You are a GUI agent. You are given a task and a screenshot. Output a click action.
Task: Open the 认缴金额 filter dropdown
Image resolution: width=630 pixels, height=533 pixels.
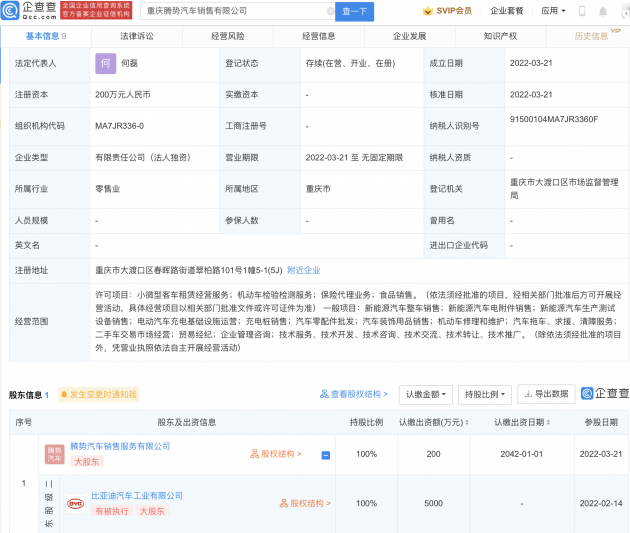point(426,394)
